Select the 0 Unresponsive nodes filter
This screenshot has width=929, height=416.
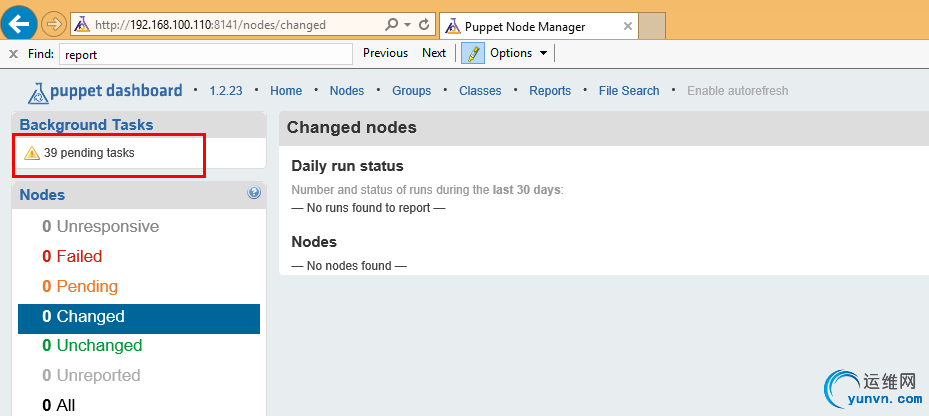pyautogui.click(x=101, y=227)
